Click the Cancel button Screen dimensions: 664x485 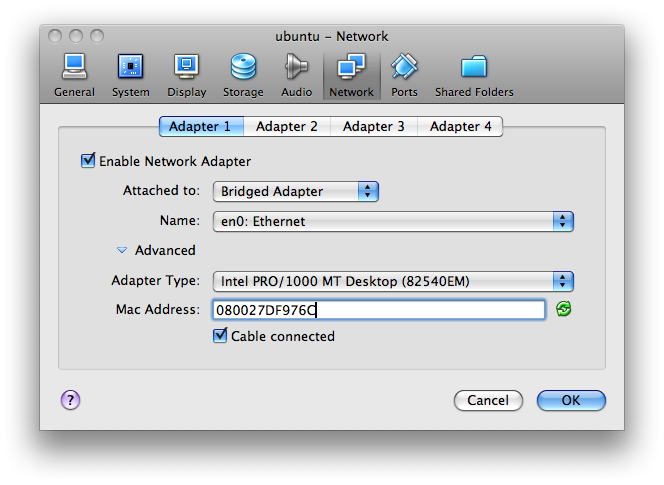(x=488, y=401)
